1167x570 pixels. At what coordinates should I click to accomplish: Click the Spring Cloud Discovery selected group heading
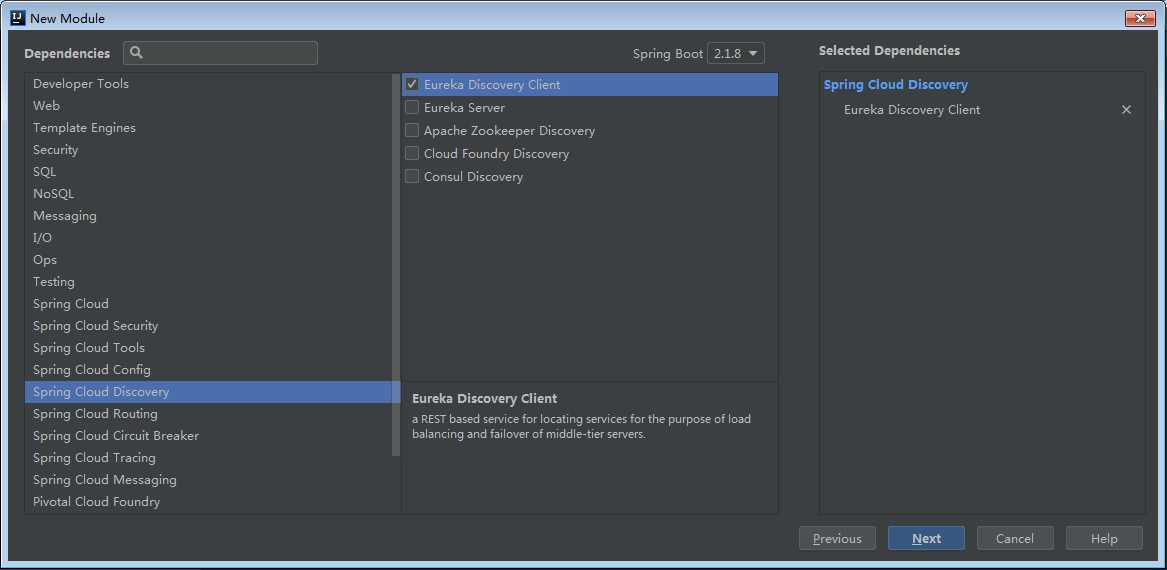coord(895,85)
